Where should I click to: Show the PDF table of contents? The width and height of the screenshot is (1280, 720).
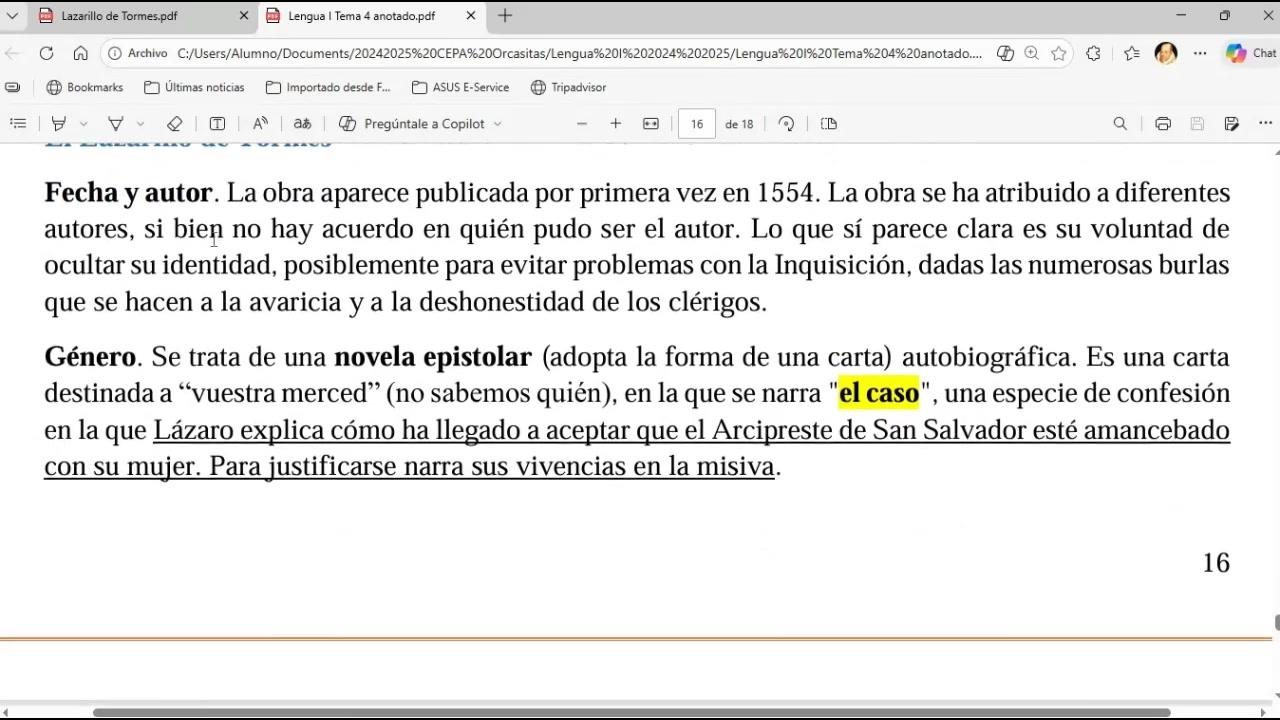pos(18,124)
